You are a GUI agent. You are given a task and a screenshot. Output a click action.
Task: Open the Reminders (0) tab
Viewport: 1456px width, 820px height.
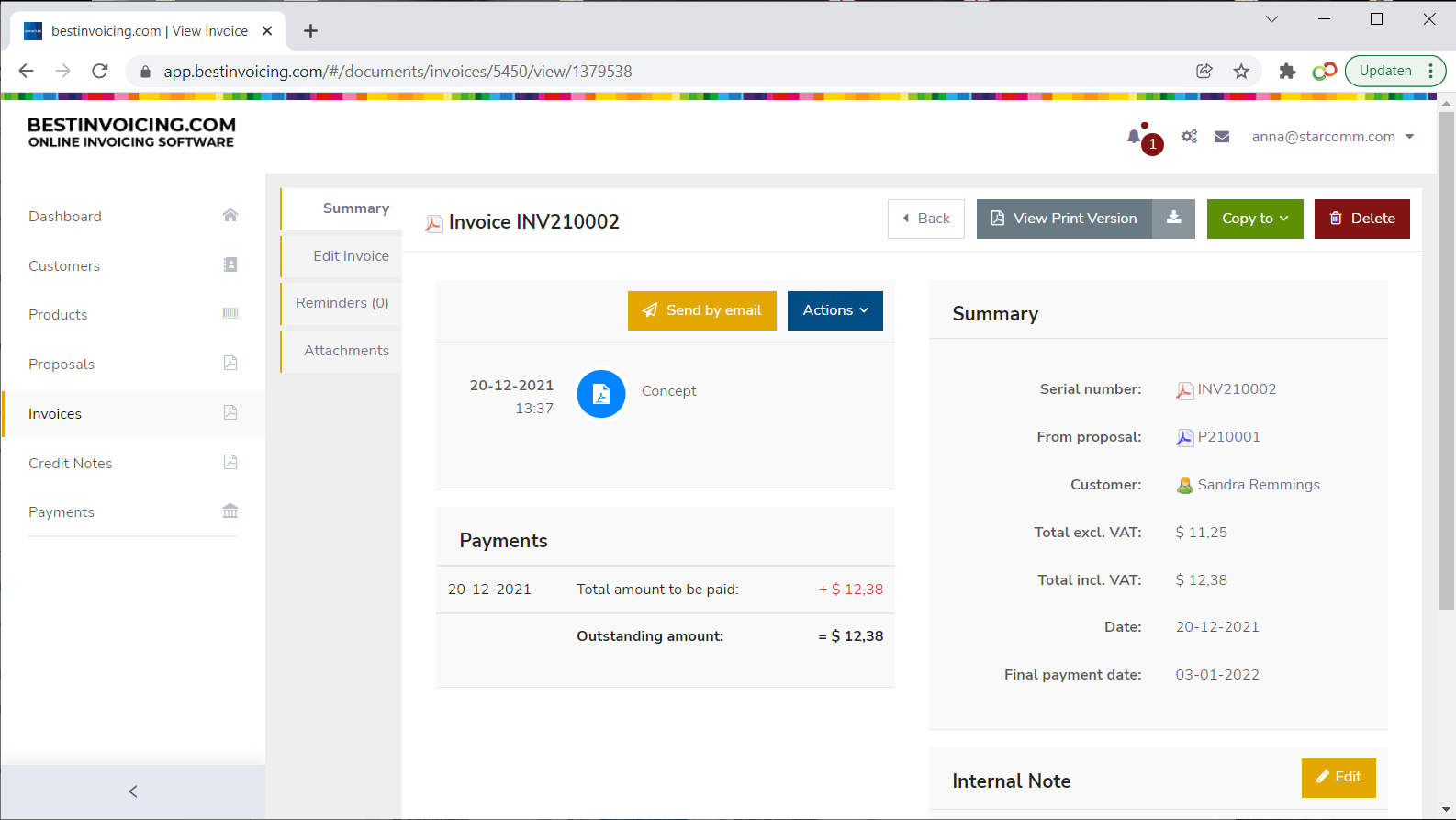(x=342, y=303)
